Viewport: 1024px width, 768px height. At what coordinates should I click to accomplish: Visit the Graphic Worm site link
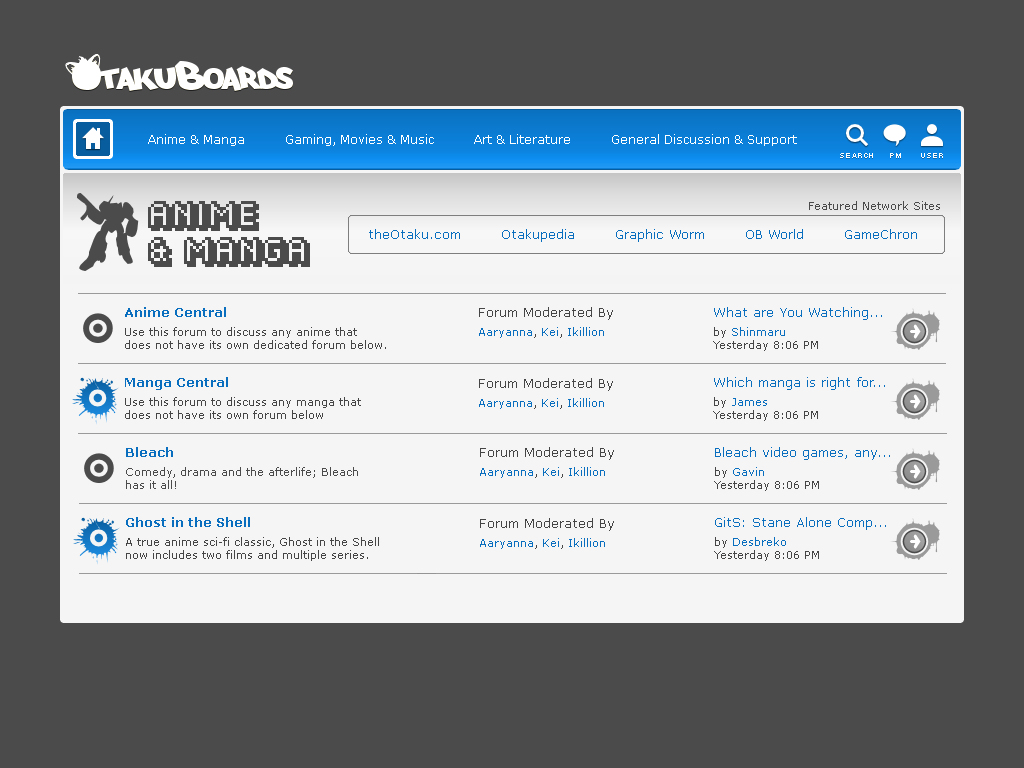coord(660,234)
